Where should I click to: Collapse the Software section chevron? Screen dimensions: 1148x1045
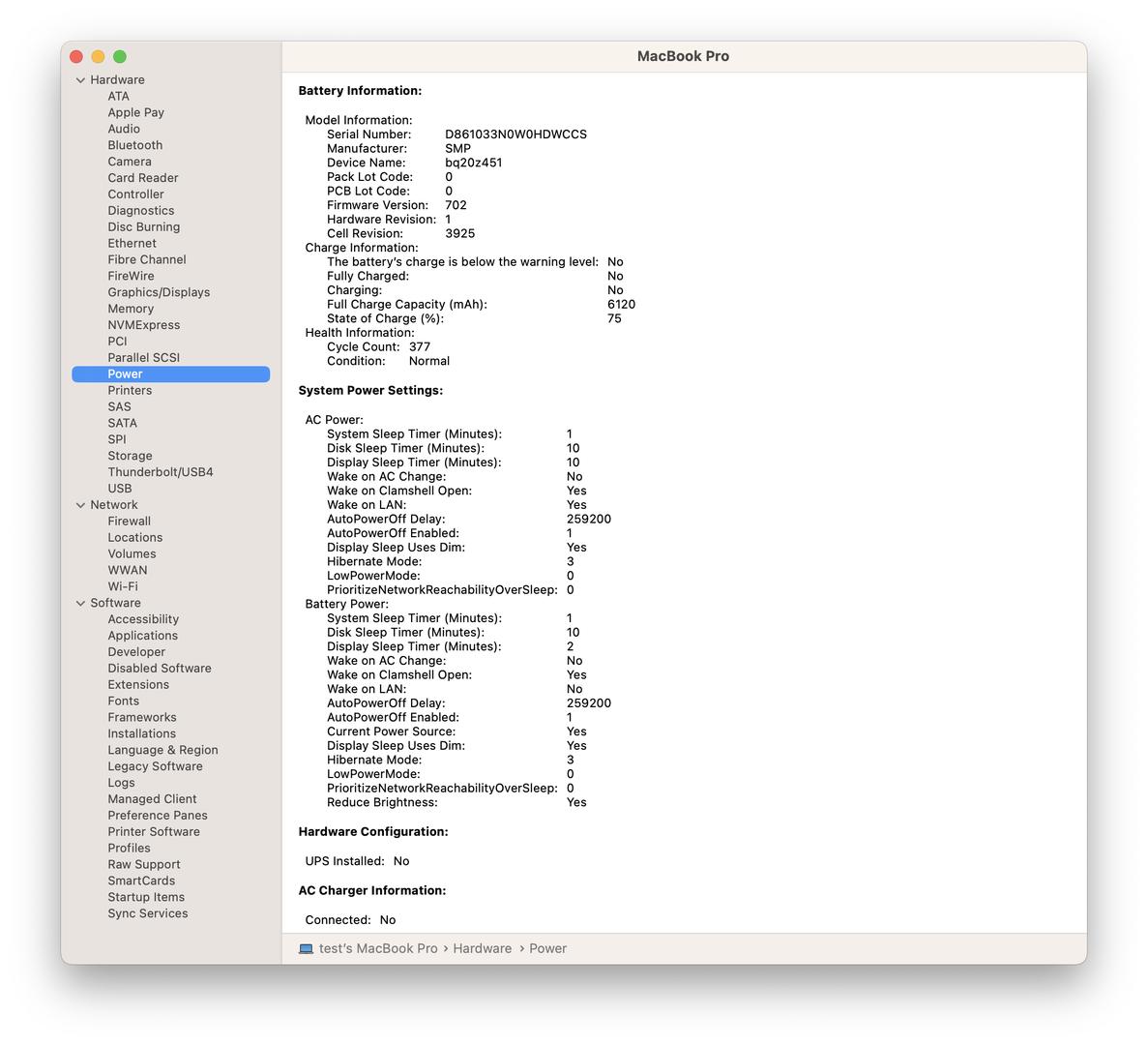point(80,604)
